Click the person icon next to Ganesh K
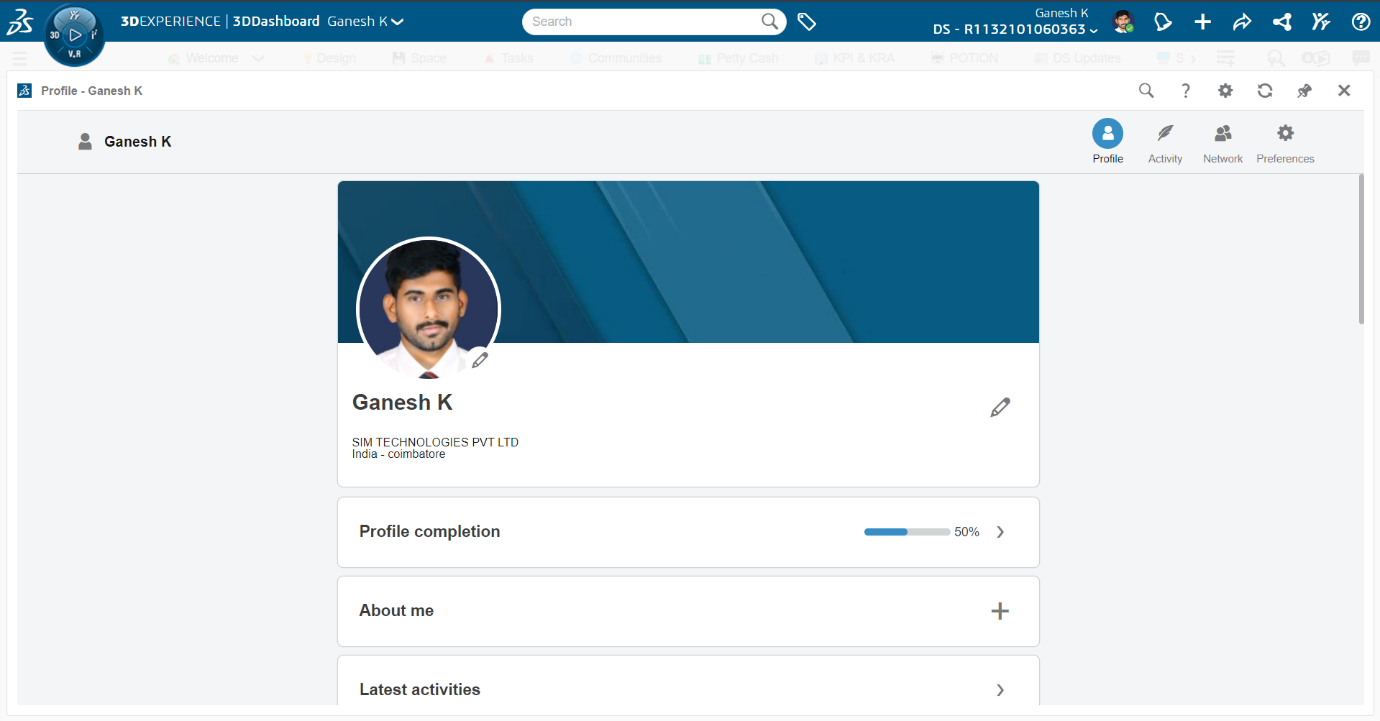 [85, 142]
